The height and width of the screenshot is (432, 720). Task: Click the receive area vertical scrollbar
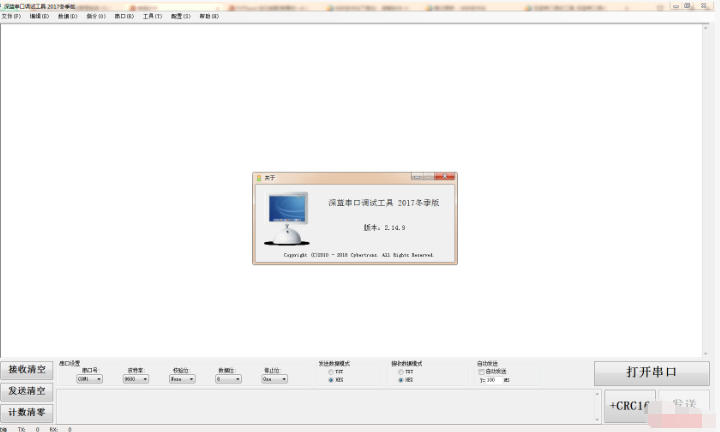click(706, 191)
